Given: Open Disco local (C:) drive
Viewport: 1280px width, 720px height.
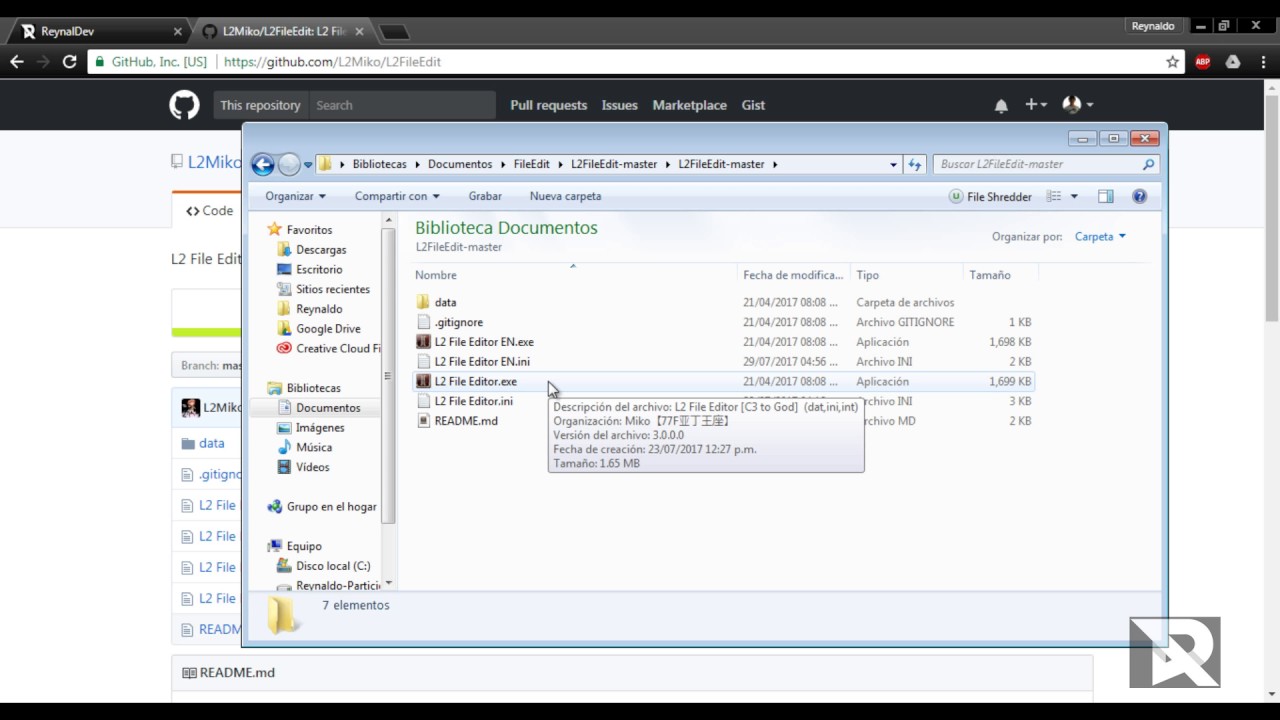Looking at the screenshot, I should pyautogui.click(x=333, y=566).
